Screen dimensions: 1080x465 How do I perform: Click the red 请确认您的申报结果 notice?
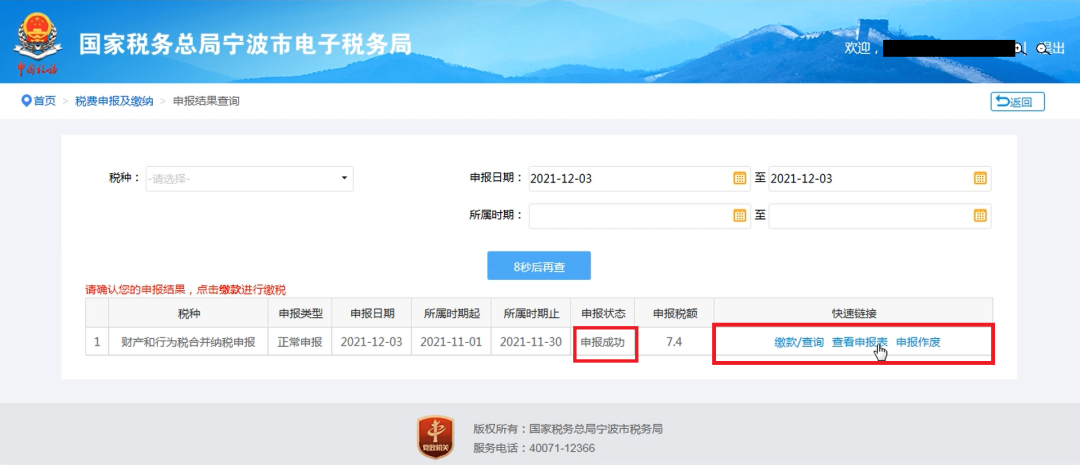click(x=185, y=290)
